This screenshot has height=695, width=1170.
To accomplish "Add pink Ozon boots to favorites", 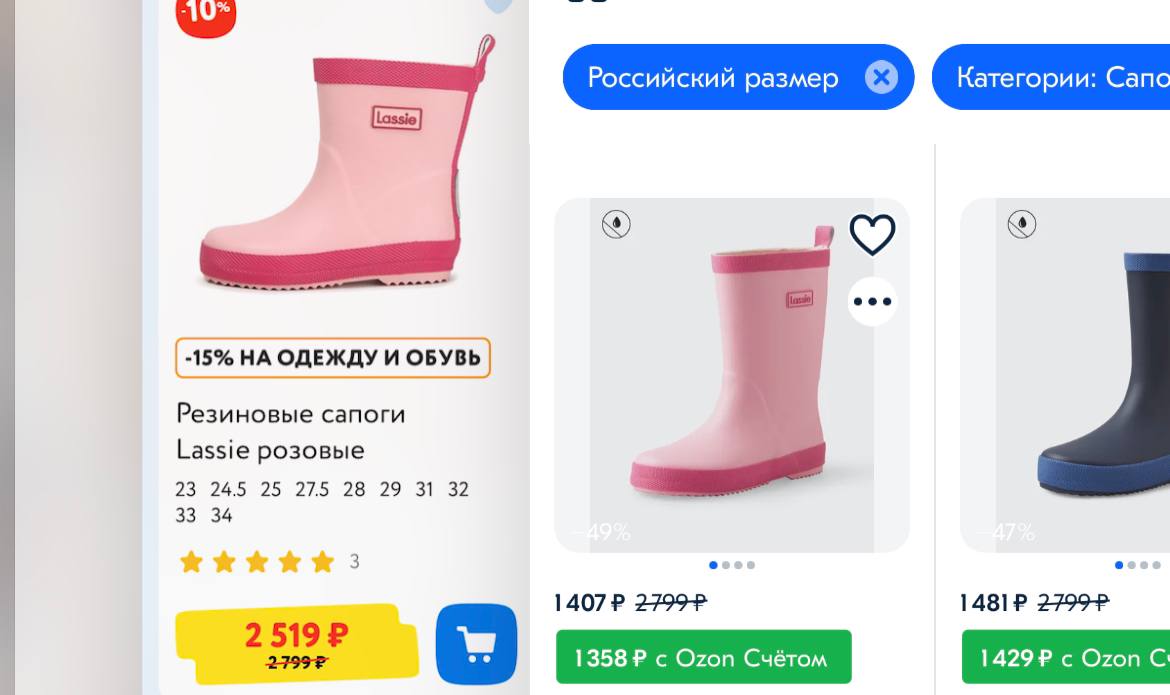I will 871,236.
